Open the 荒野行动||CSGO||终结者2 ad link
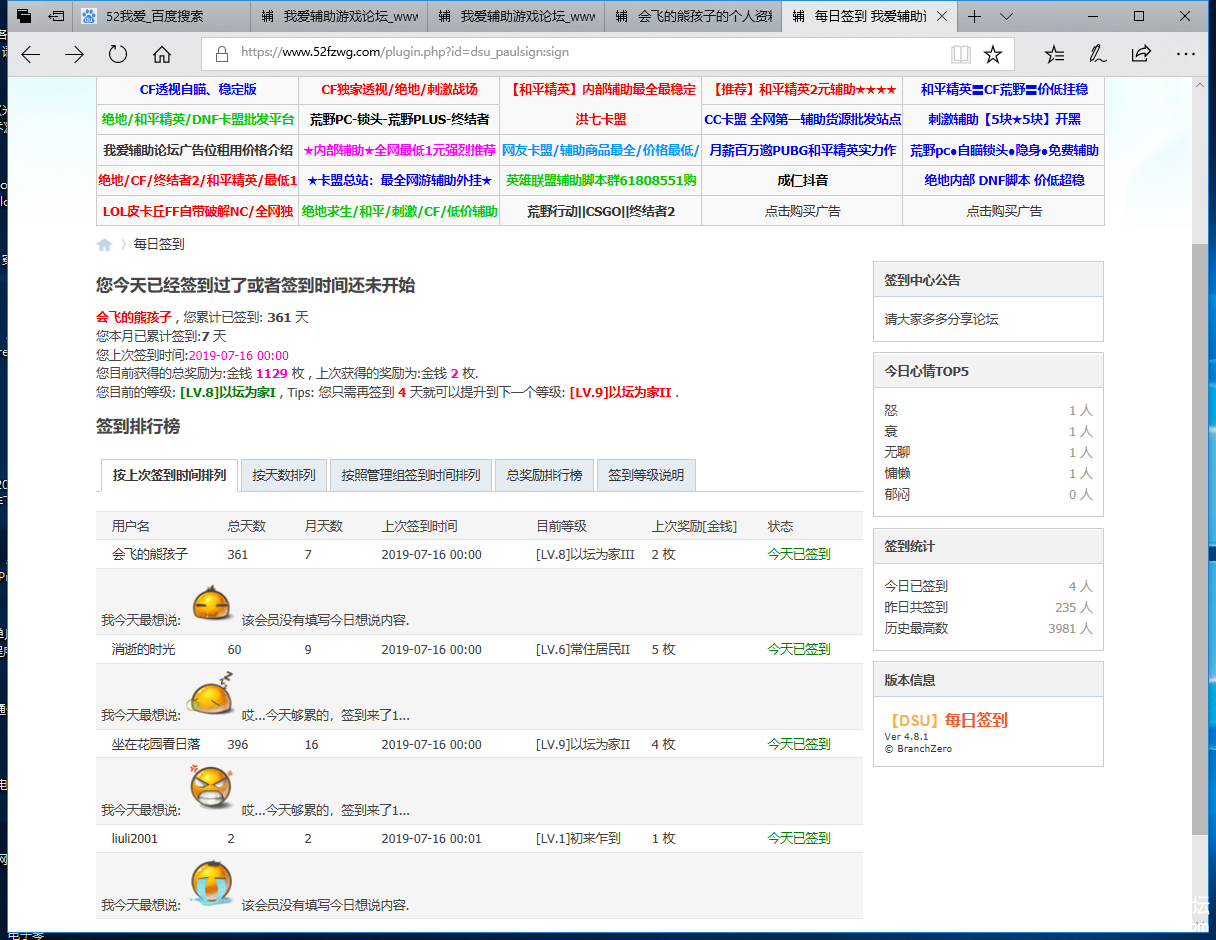 [x=601, y=211]
